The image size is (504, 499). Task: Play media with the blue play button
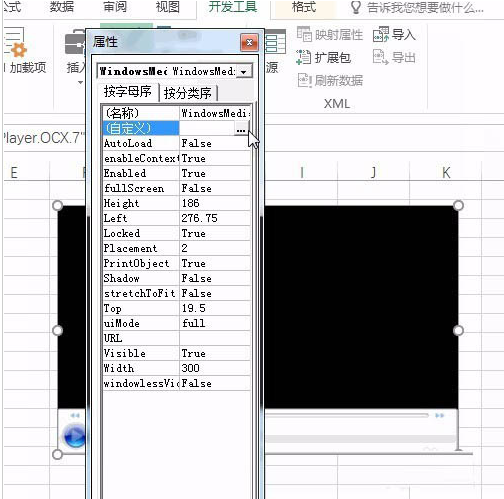(74, 436)
